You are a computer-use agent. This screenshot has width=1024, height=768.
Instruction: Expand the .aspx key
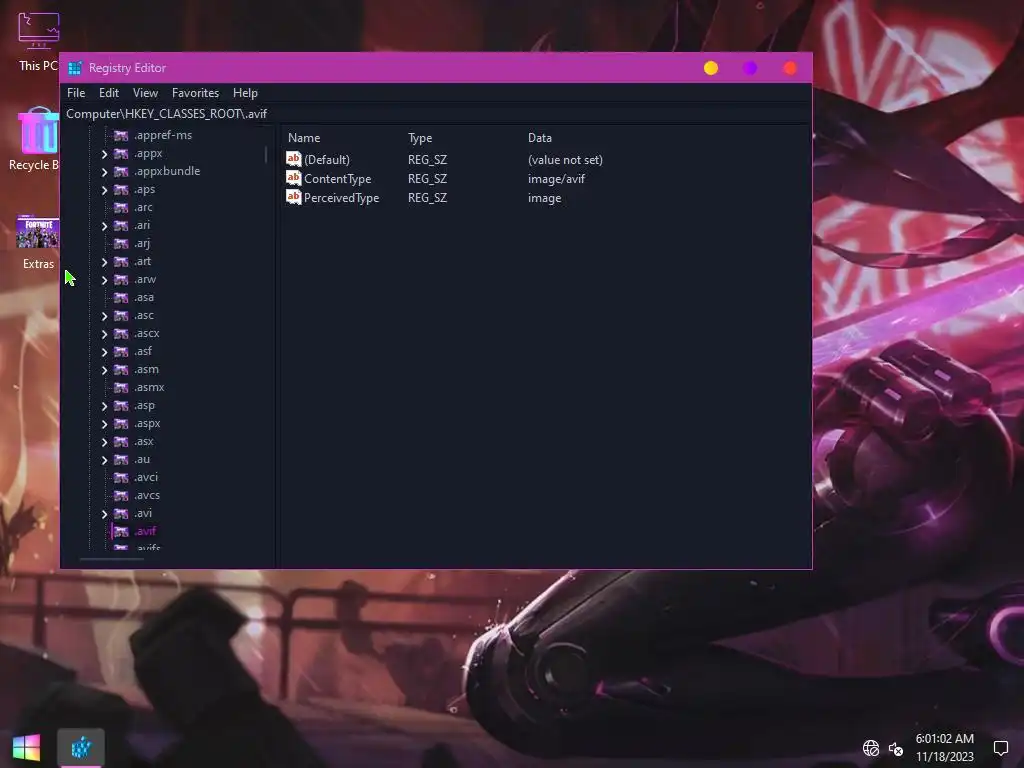click(104, 424)
